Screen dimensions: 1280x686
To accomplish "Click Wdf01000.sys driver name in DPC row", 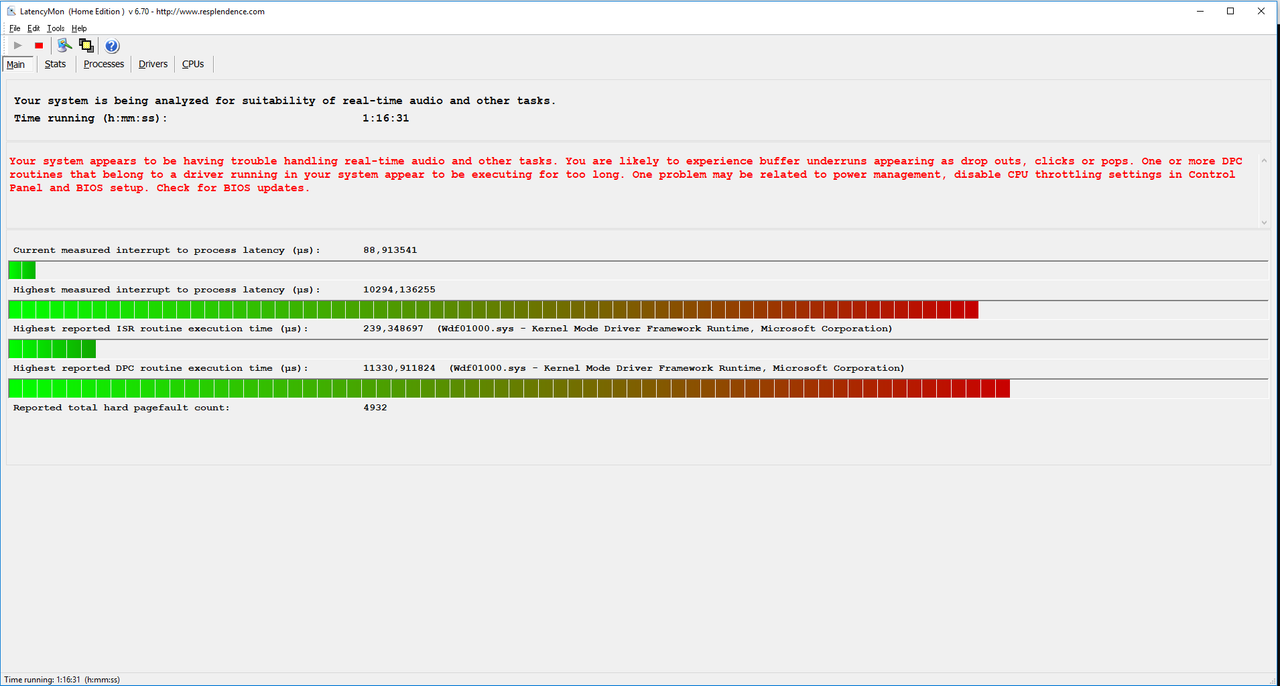I will 493,368.
